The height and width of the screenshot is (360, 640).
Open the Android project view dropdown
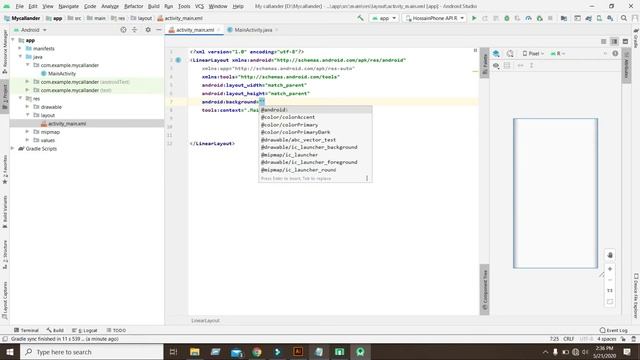tap(31, 30)
